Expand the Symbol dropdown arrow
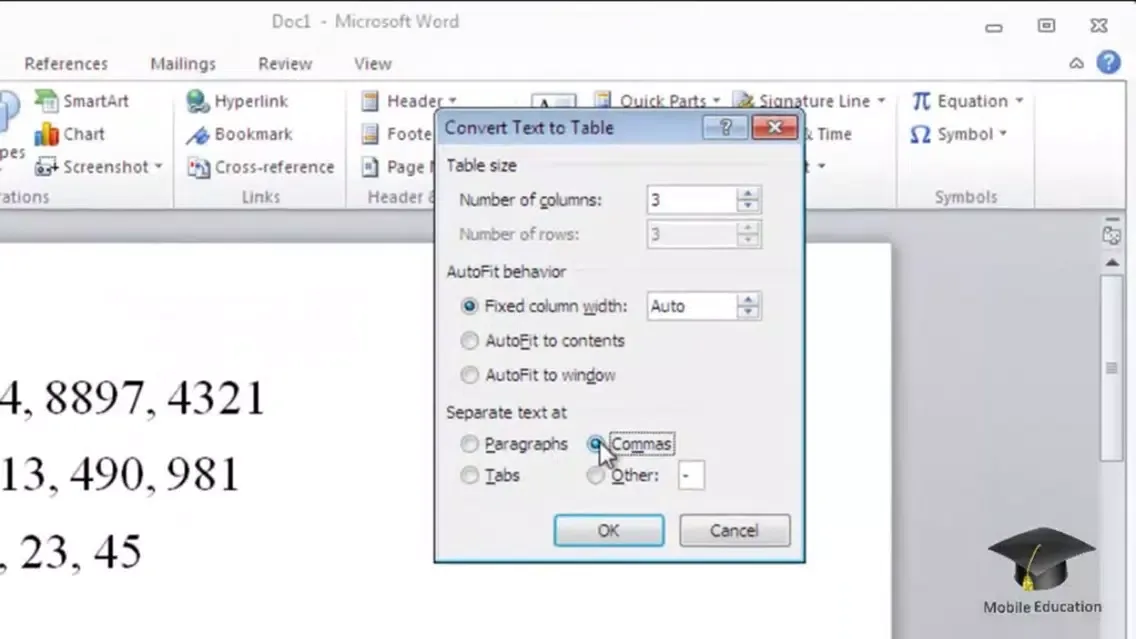The image size is (1136, 639). 1003,133
